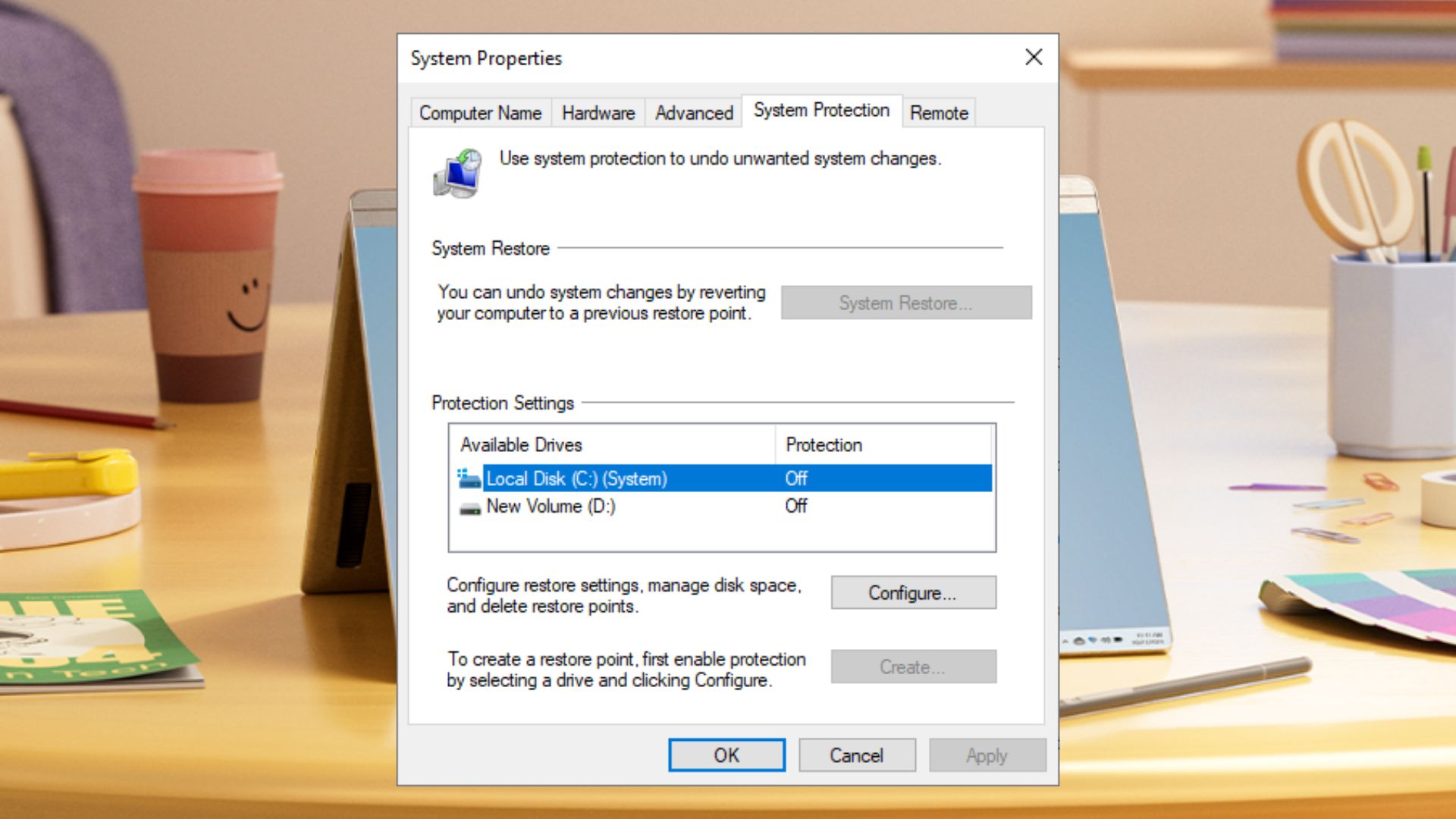Switch to the Remote tab

coord(939,113)
